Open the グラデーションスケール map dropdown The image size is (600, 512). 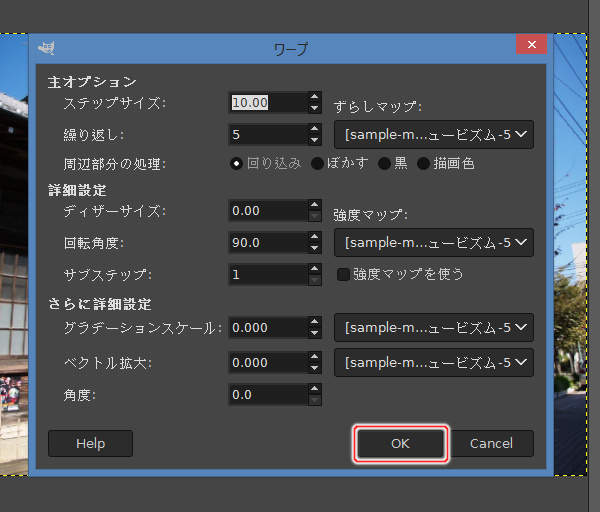tap(434, 328)
